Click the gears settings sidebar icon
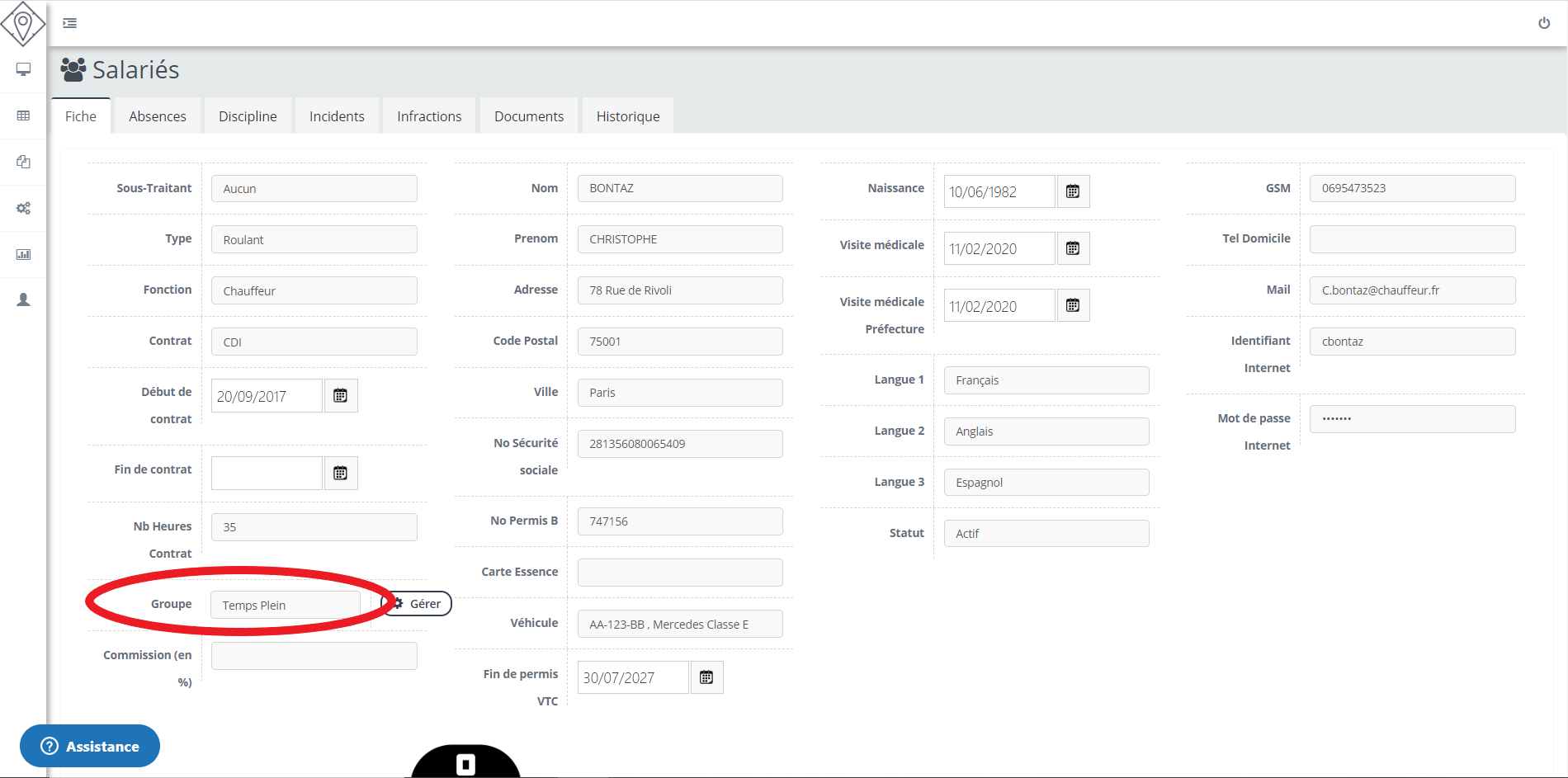 coord(23,208)
